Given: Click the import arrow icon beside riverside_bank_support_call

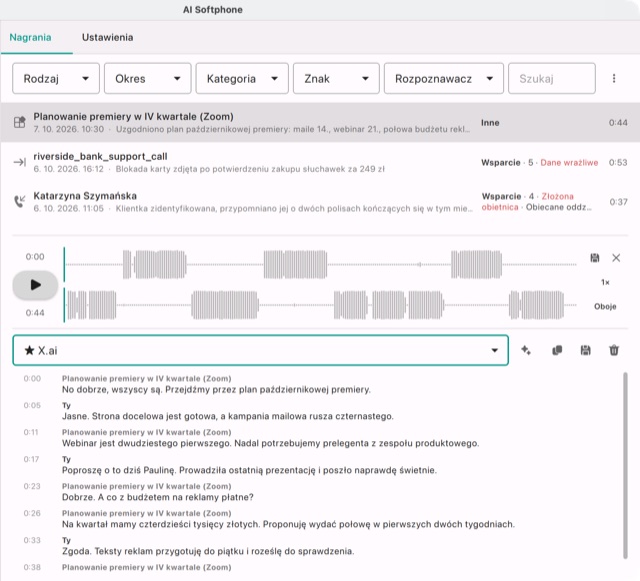Looking at the screenshot, I should tap(19, 163).
